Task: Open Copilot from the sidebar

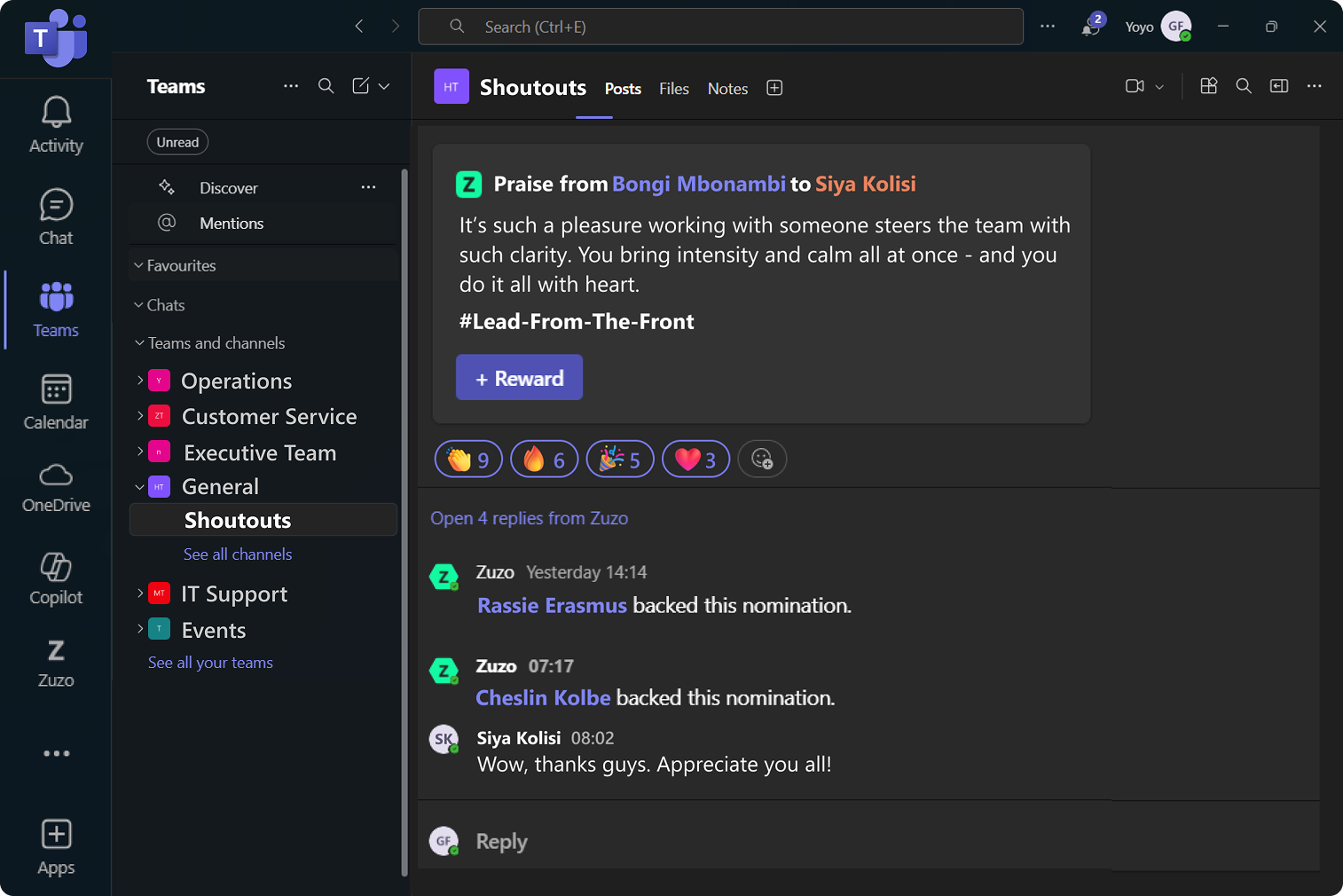Action: [56, 578]
